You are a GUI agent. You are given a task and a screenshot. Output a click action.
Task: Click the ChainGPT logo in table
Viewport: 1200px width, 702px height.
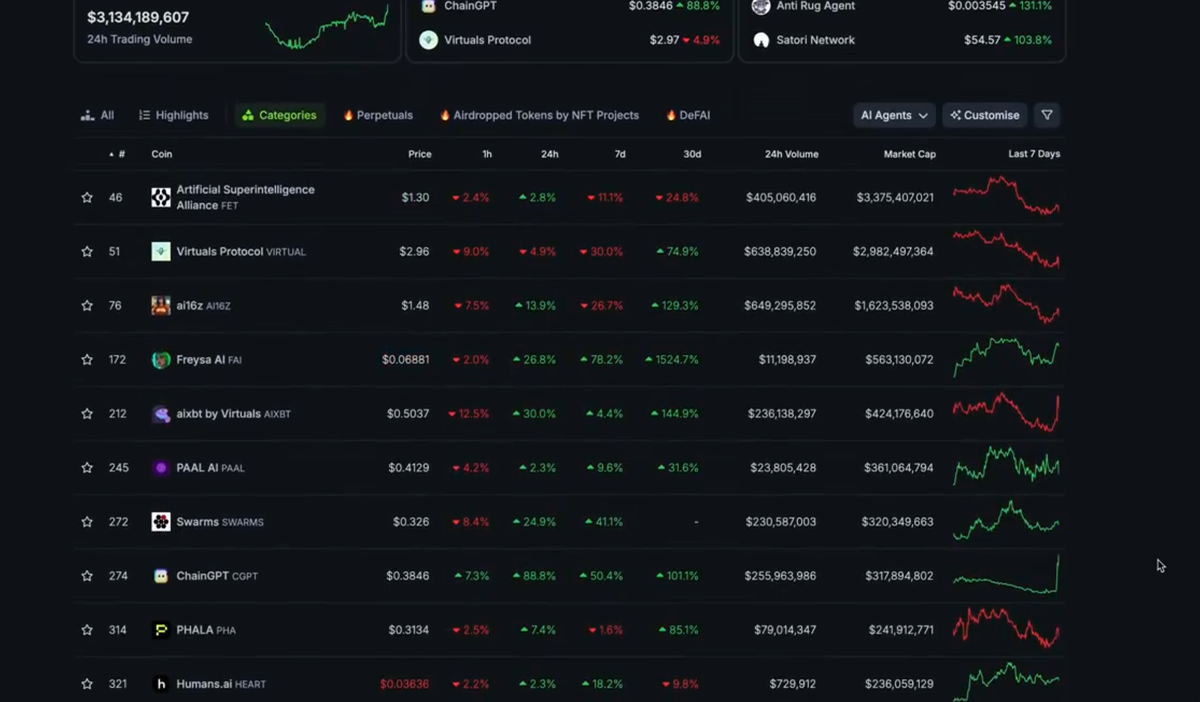pos(161,576)
